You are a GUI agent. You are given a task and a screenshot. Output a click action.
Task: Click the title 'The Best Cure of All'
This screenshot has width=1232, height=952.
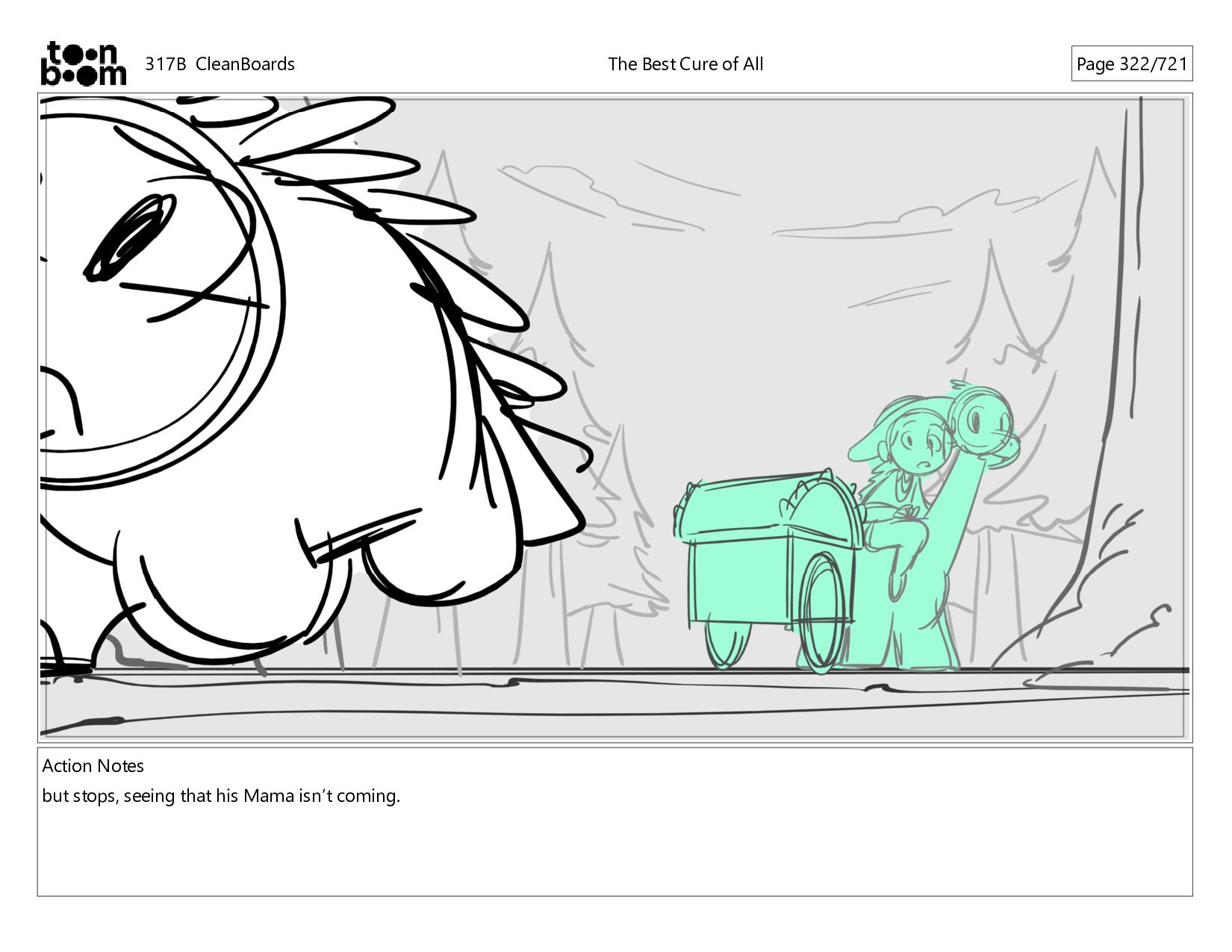tap(685, 64)
